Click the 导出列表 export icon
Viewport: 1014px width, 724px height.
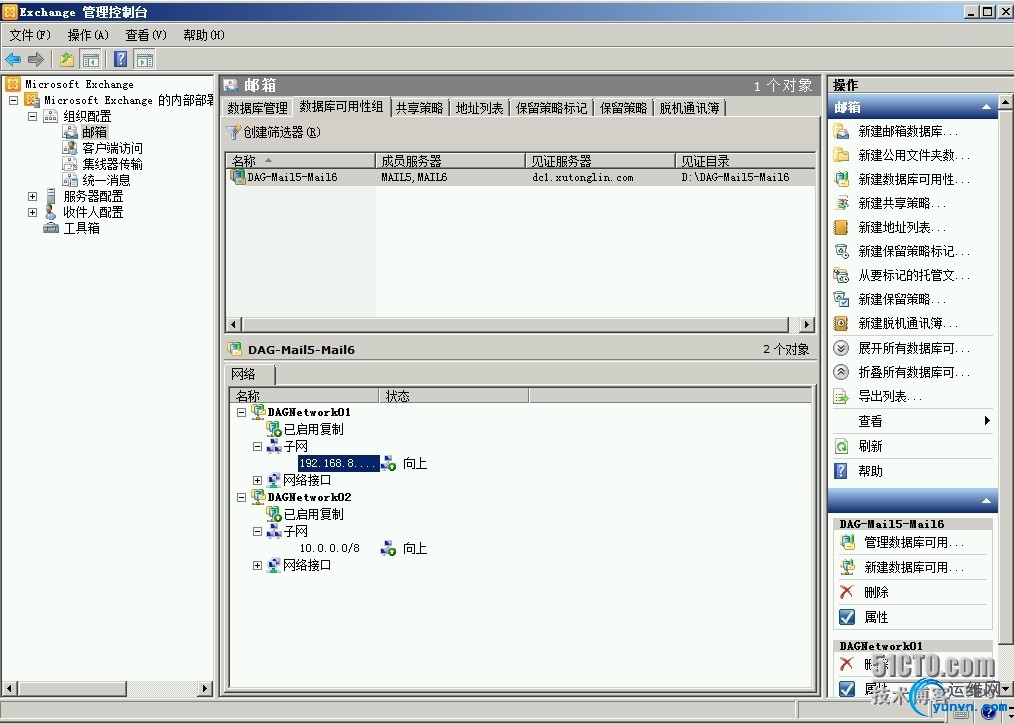tap(841, 396)
